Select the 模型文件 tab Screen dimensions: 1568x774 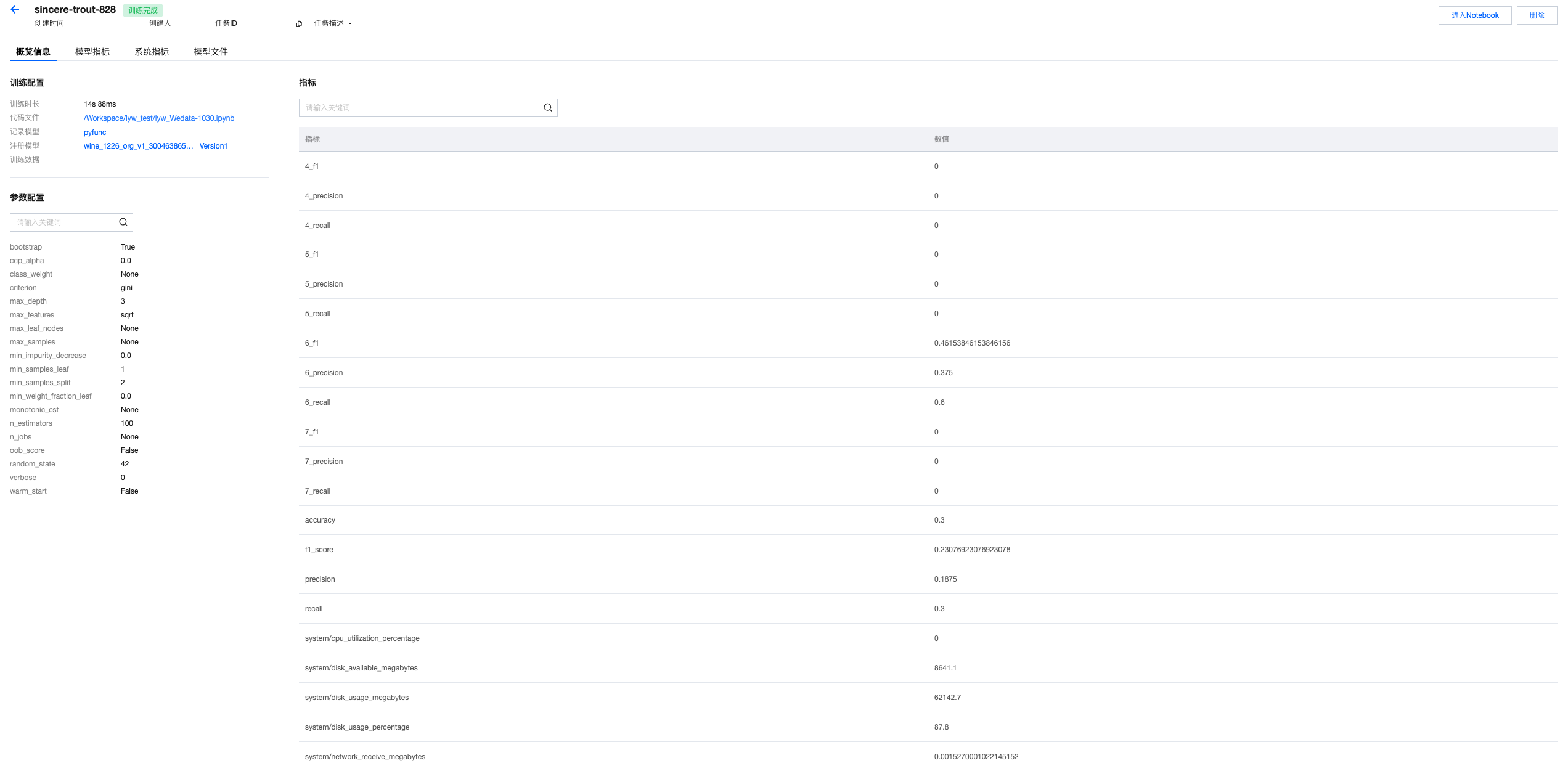(211, 52)
